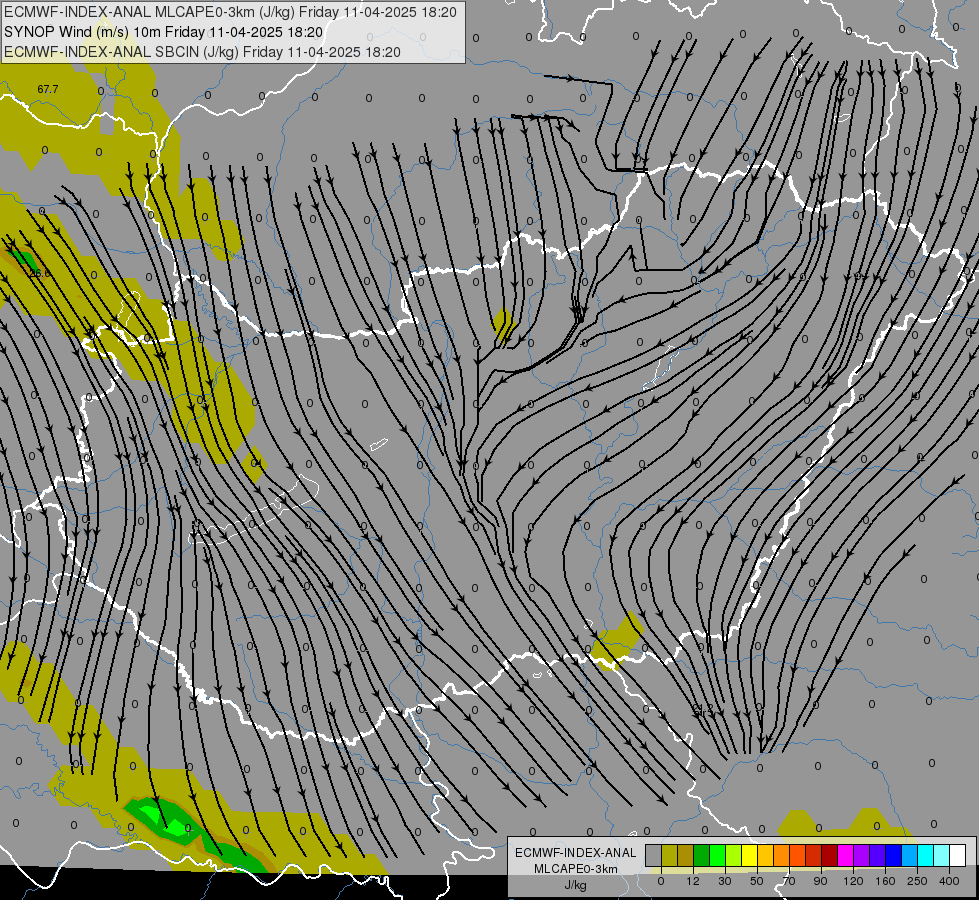Screen dimensions: 979x900
Task: Click the legend's ECMWF-INDEX-ANAL label
Action: (x=575, y=853)
